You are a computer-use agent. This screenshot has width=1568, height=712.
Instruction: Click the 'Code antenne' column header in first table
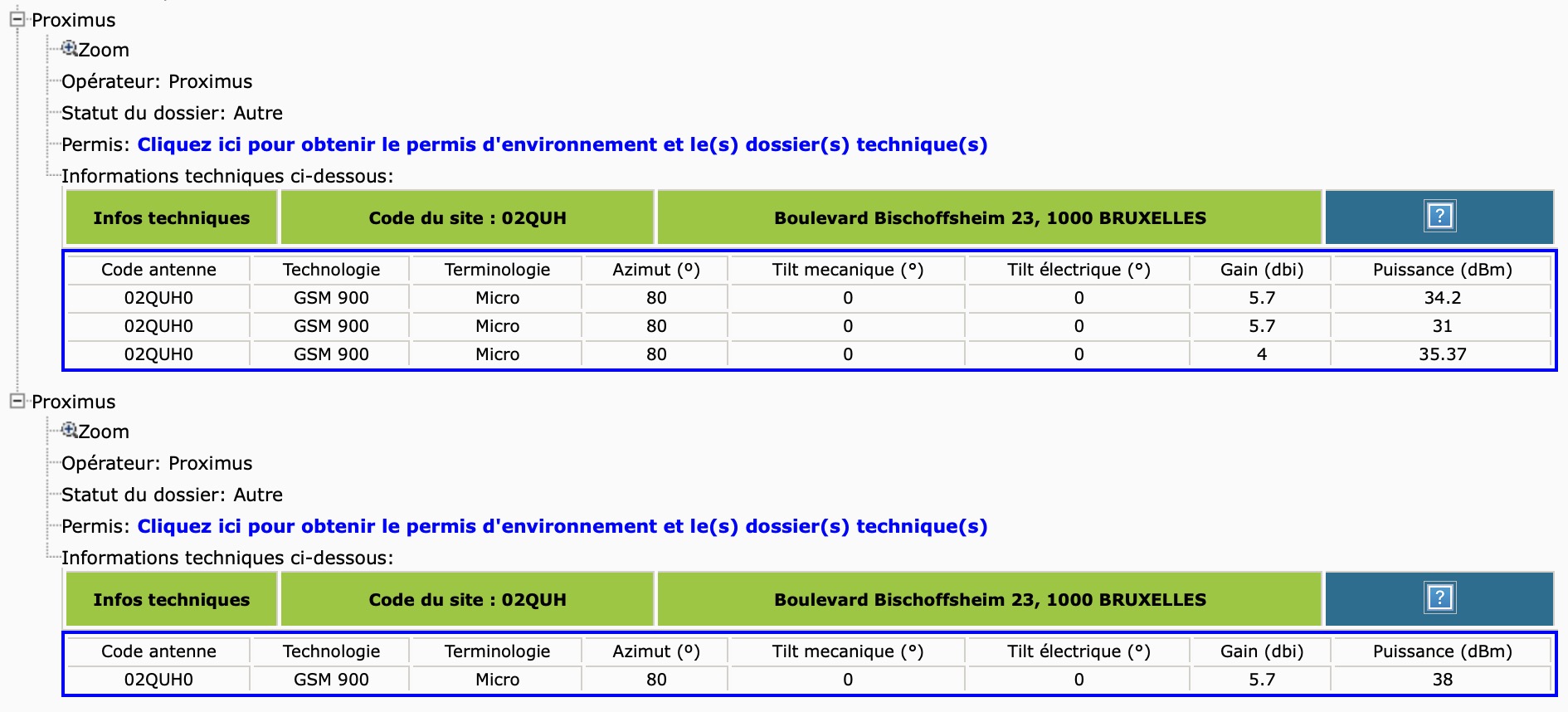(x=158, y=269)
